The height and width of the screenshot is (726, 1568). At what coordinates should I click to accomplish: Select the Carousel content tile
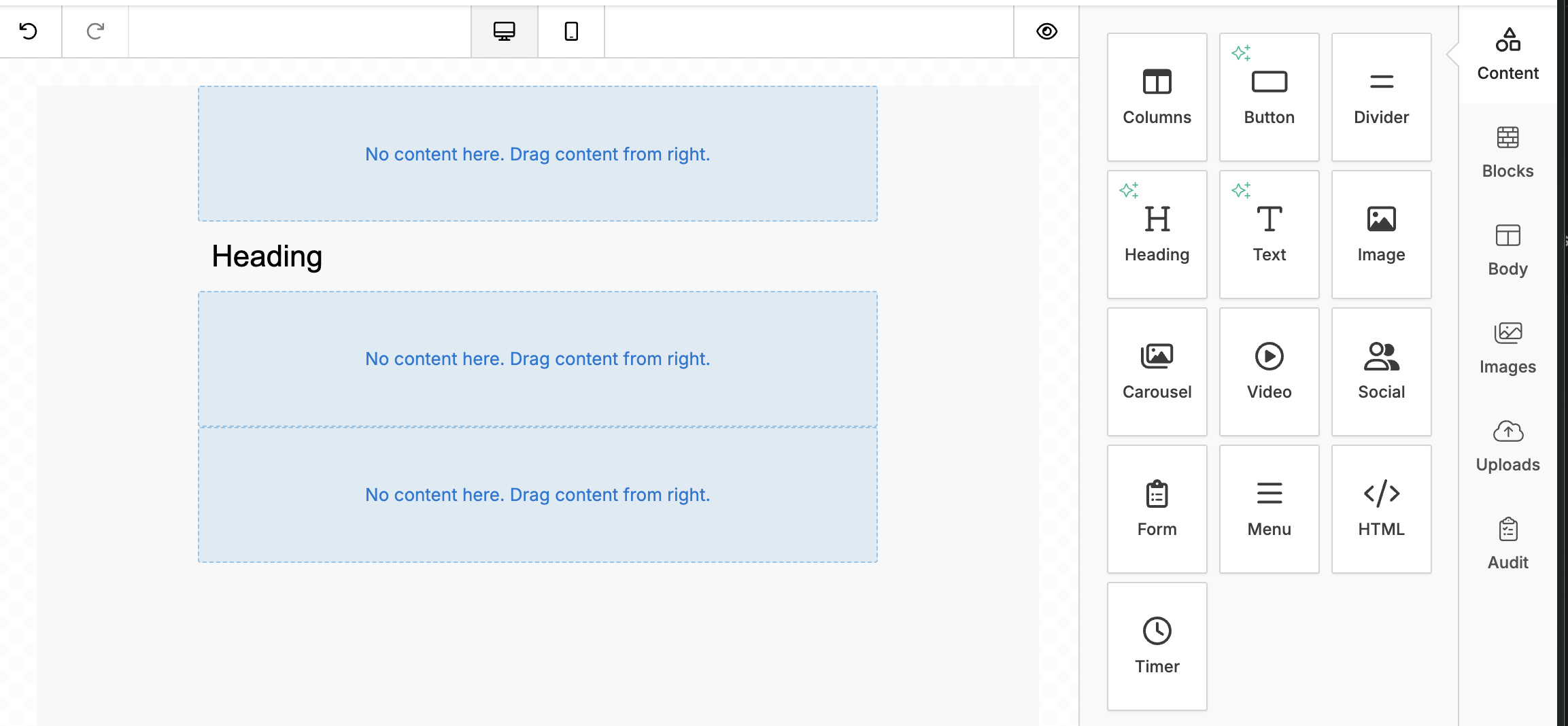point(1157,372)
